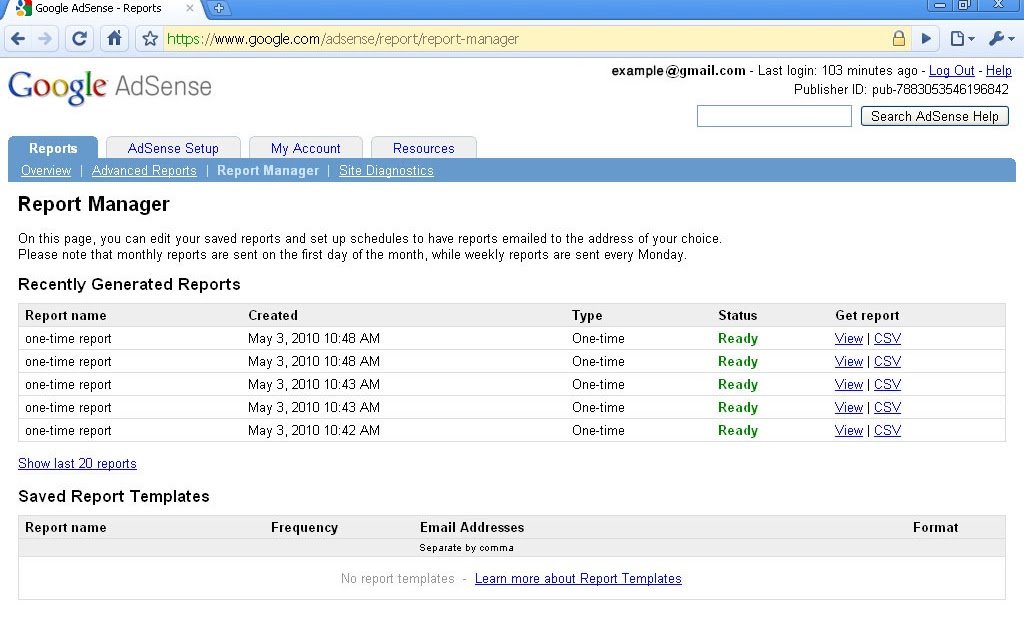Viewport: 1024px width, 630px height.
Task: Click the Status column header
Action: coord(737,315)
